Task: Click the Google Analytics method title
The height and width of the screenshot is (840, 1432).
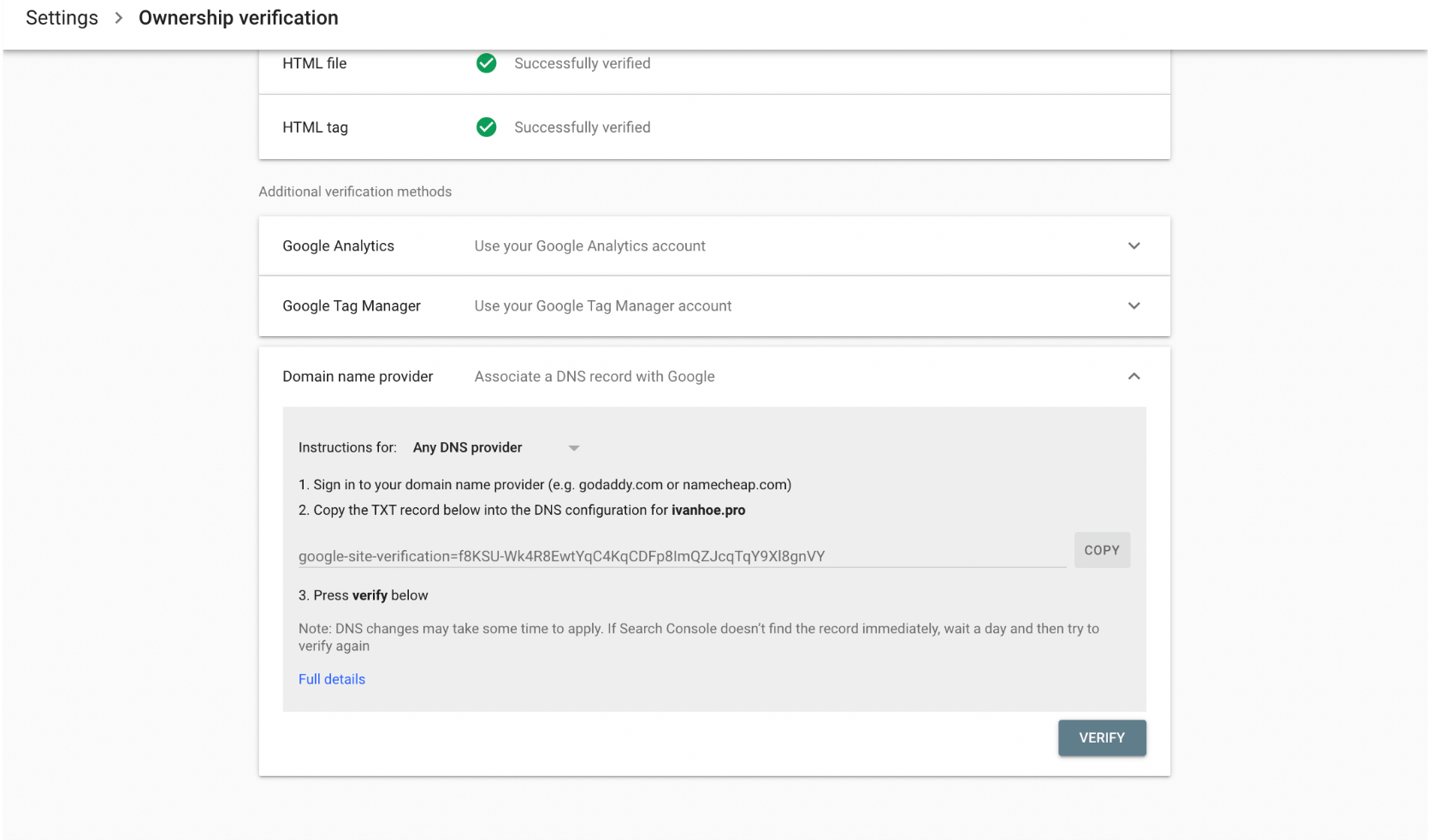Action: (338, 246)
